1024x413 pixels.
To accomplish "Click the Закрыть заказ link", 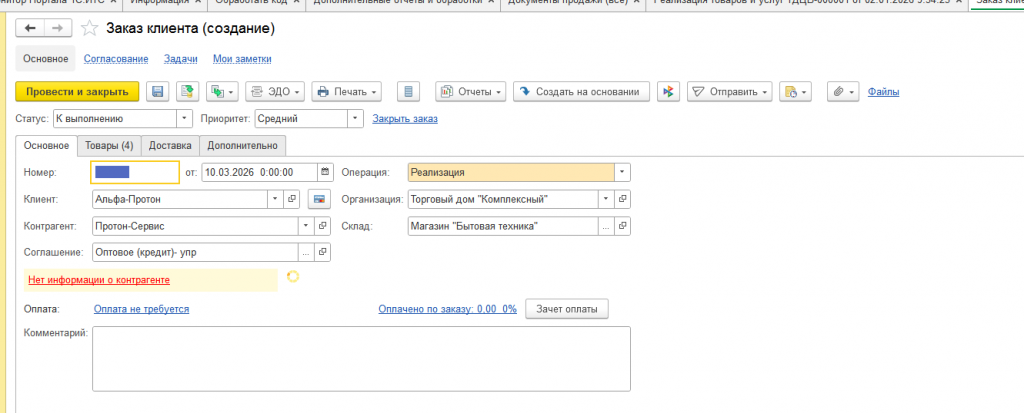I will click(x=405, y=120).
